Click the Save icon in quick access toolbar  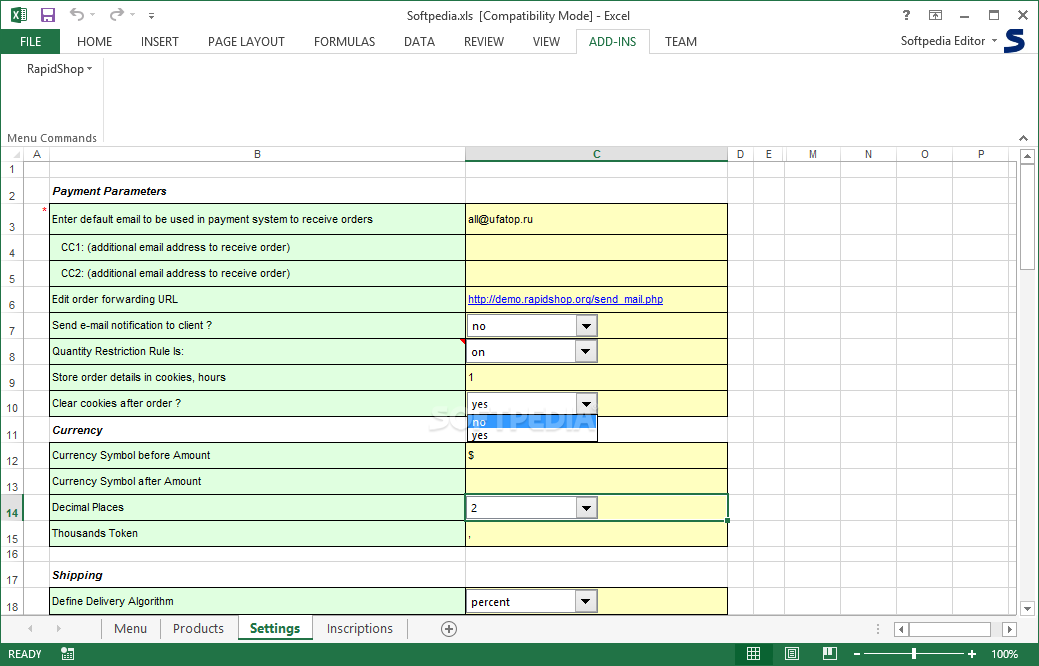[48, 15]
